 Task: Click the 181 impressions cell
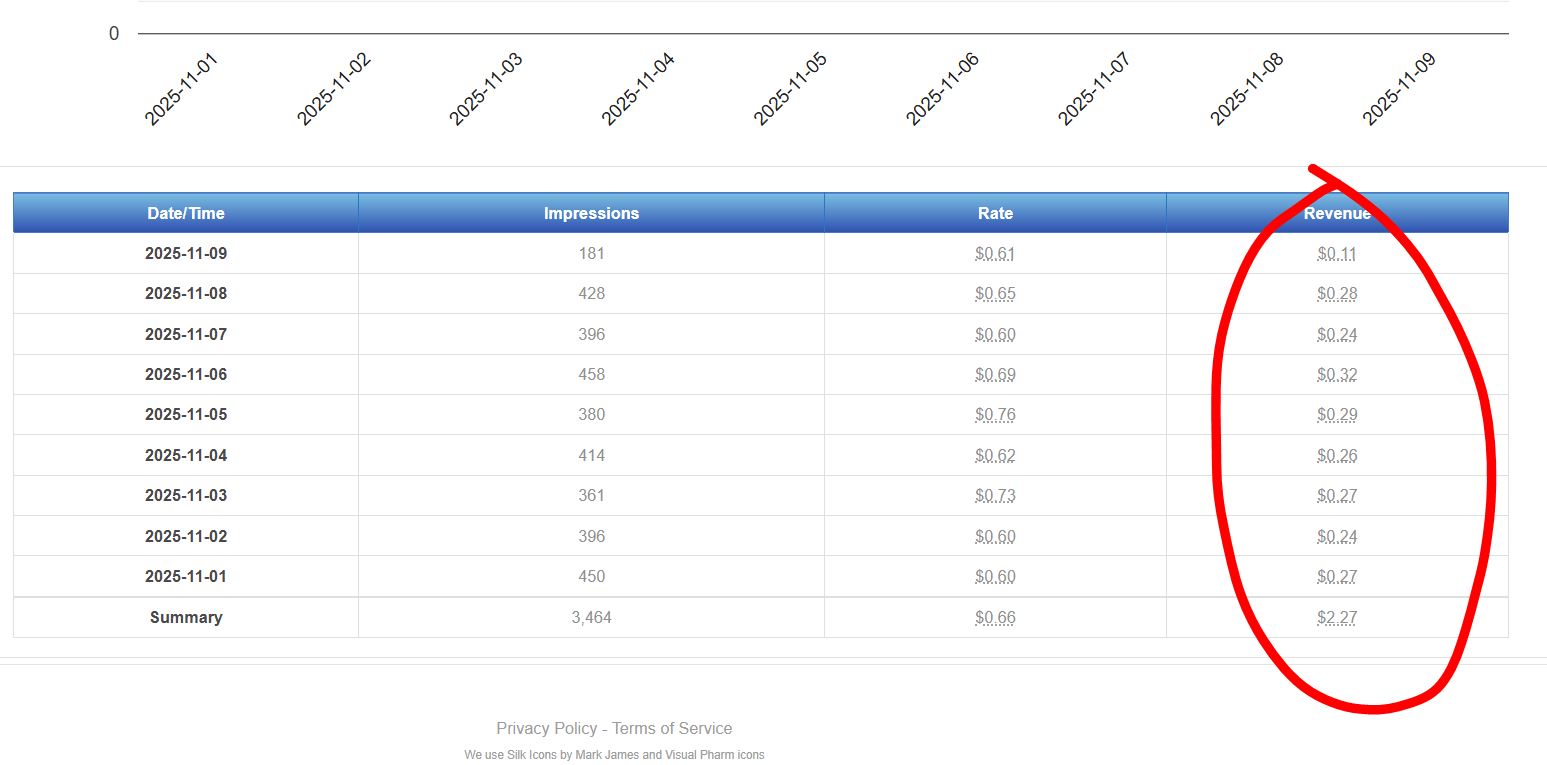[591, 254]
